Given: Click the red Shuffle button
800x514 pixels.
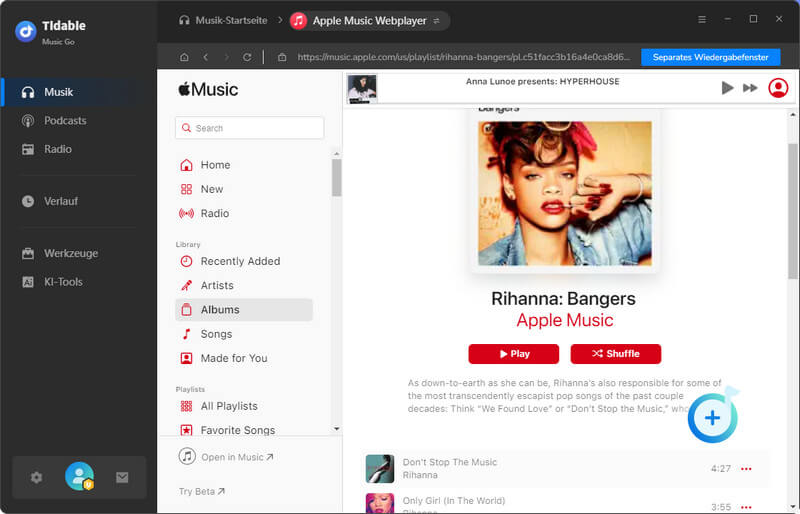Looking at the screenshot, I should click(615, 354).
